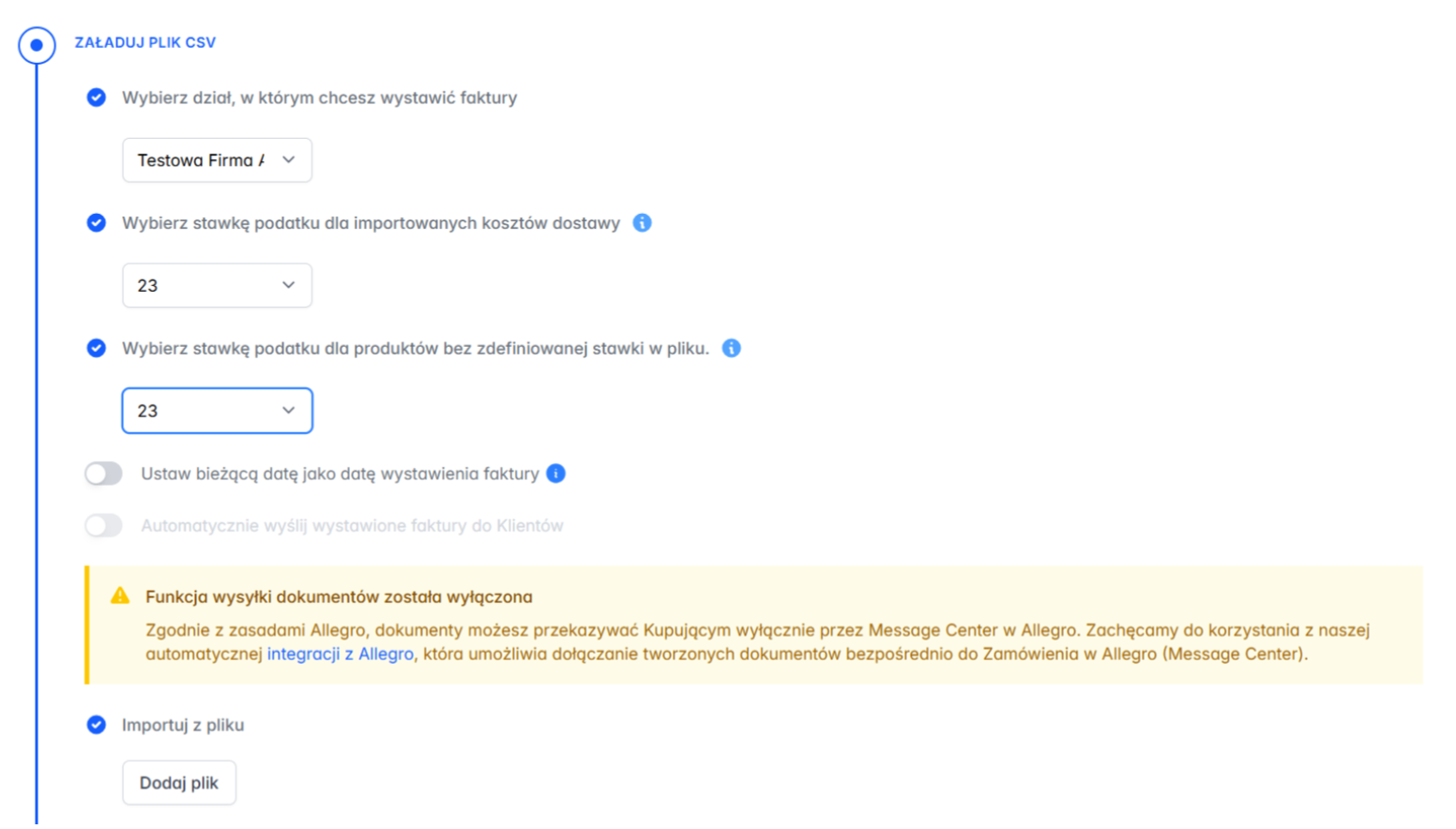Click the Załaduj plik CSV step heading
Viewport: 1456px width, 829px height.
click(x=145, y=42)
